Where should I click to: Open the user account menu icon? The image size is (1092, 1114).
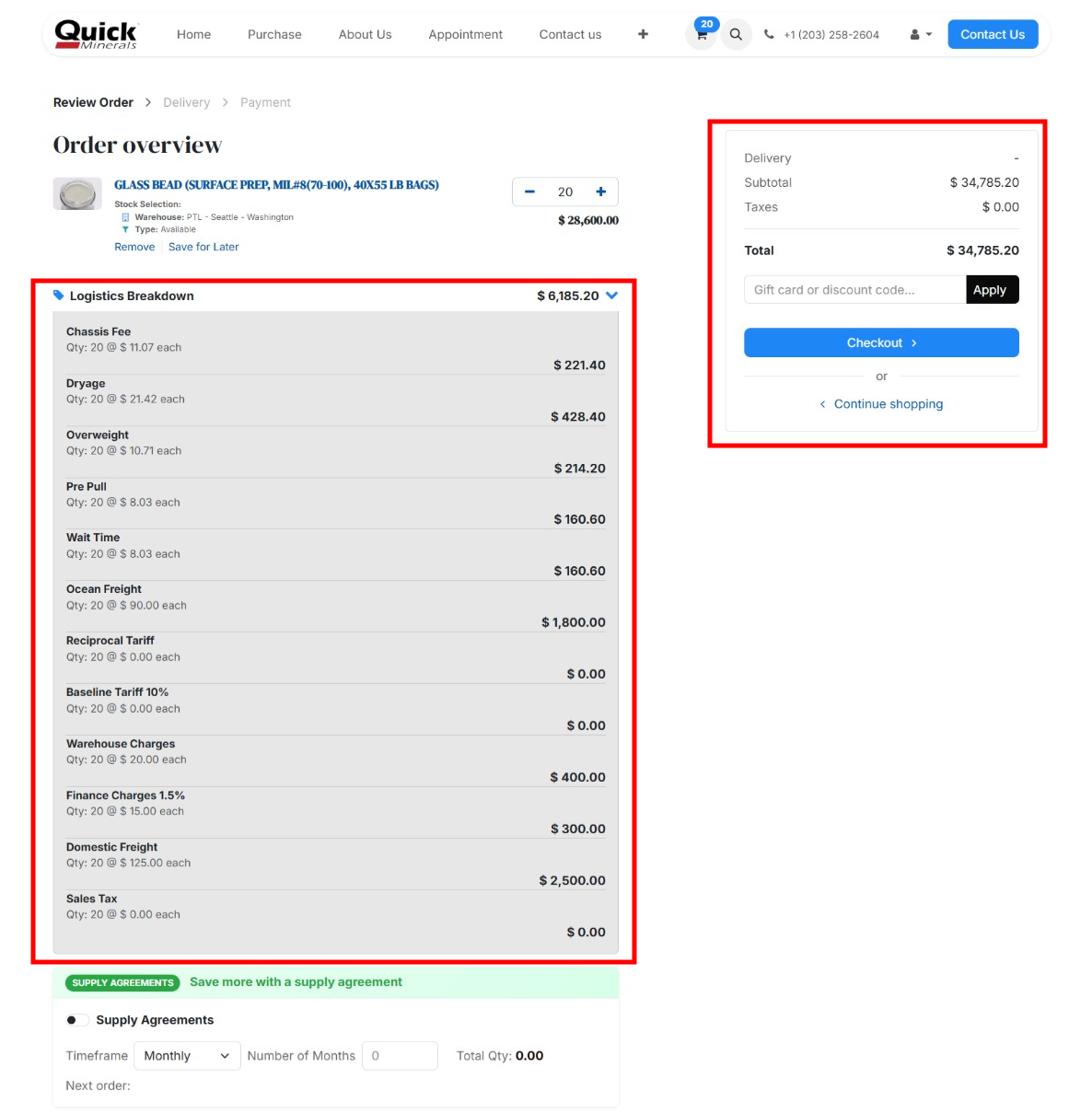tap(914, 34)
